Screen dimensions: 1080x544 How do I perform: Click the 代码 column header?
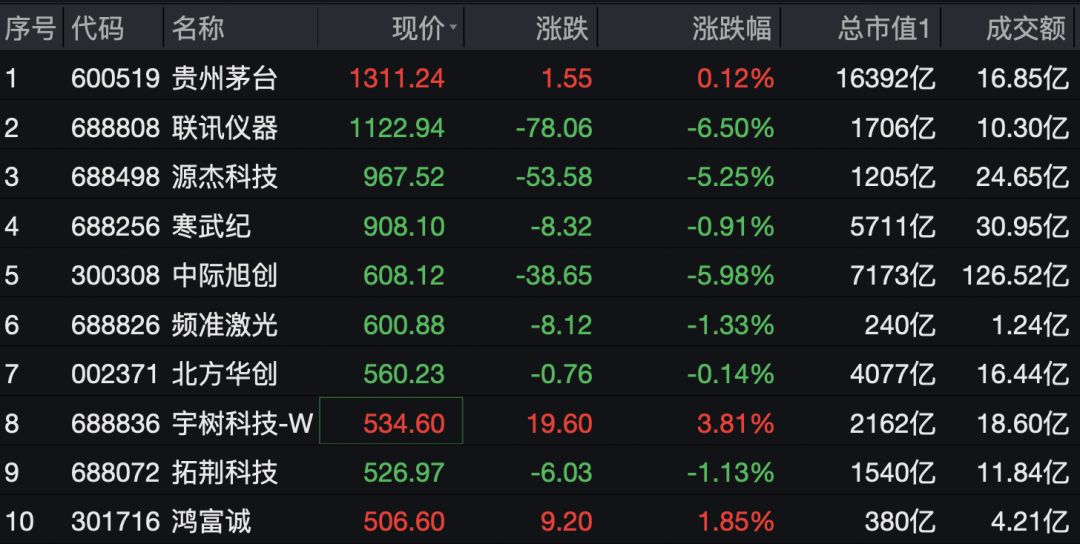click(98, 28)
